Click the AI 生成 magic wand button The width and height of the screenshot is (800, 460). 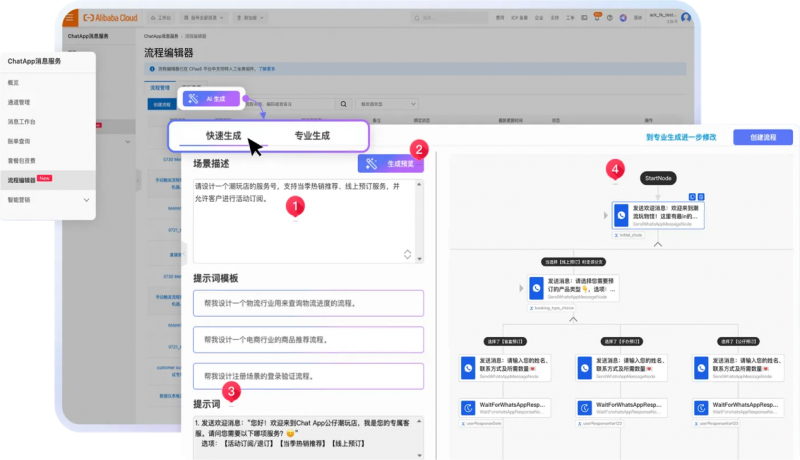tap(211, 98)
